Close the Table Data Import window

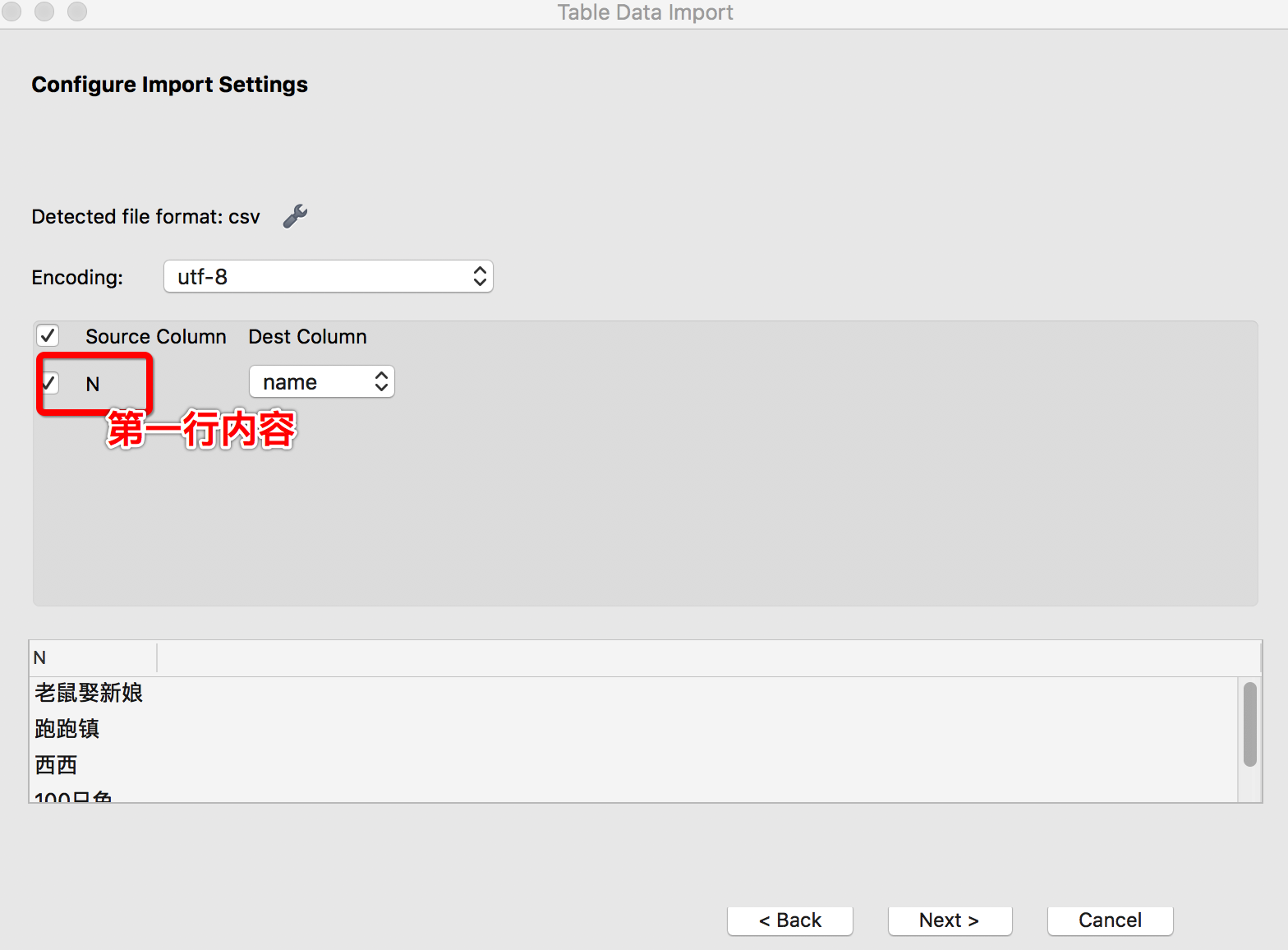tap(11, 12)
